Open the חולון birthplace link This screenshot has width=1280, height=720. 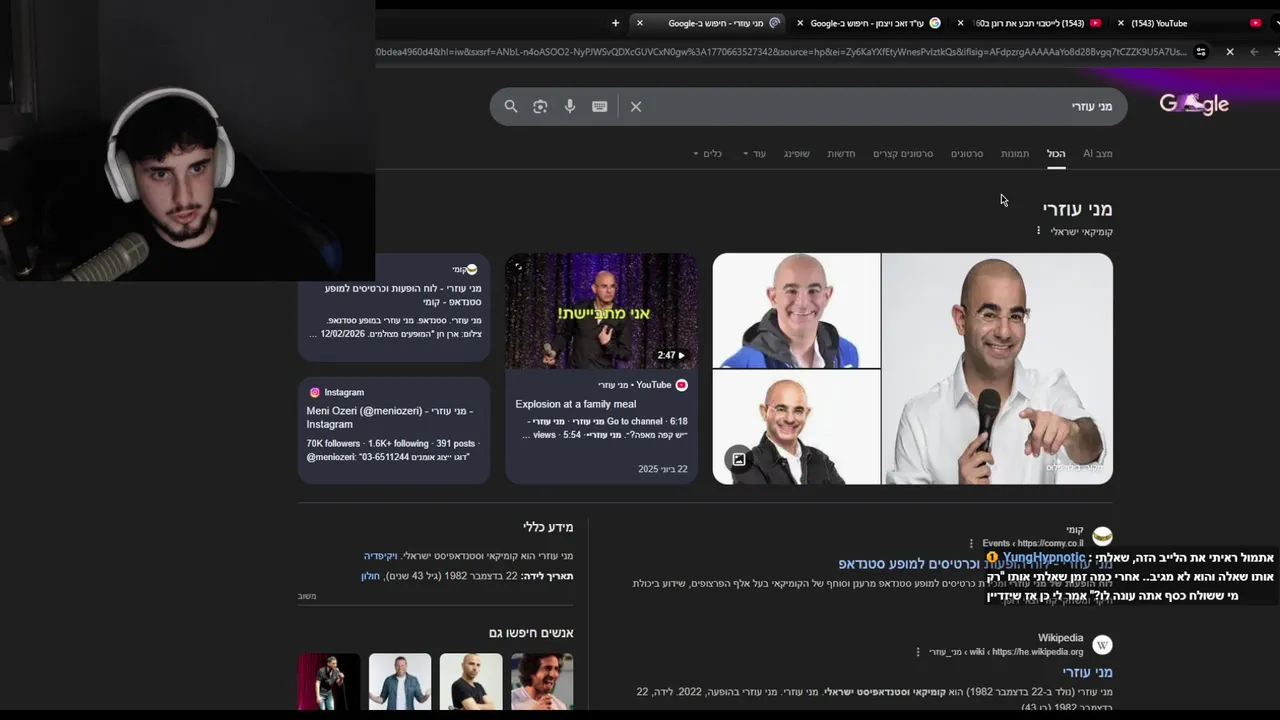370,576
